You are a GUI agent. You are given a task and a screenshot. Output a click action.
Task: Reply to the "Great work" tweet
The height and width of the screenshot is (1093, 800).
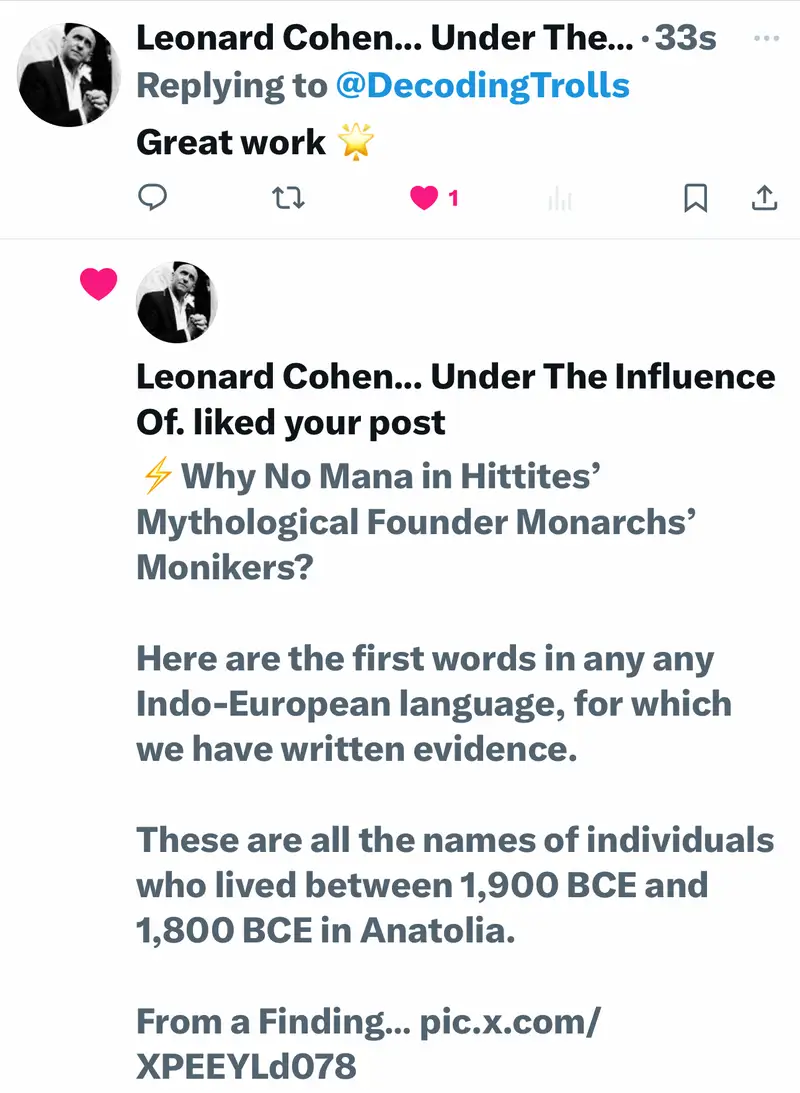(151, 199)
